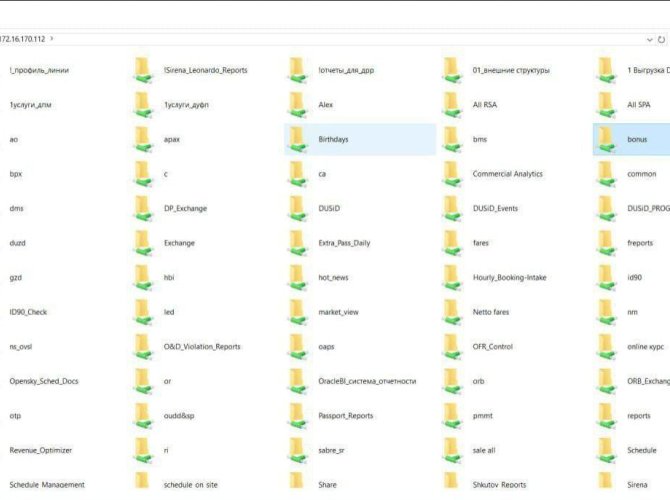
Task: Open the hot_news folder icon
Action: [297, 277]
